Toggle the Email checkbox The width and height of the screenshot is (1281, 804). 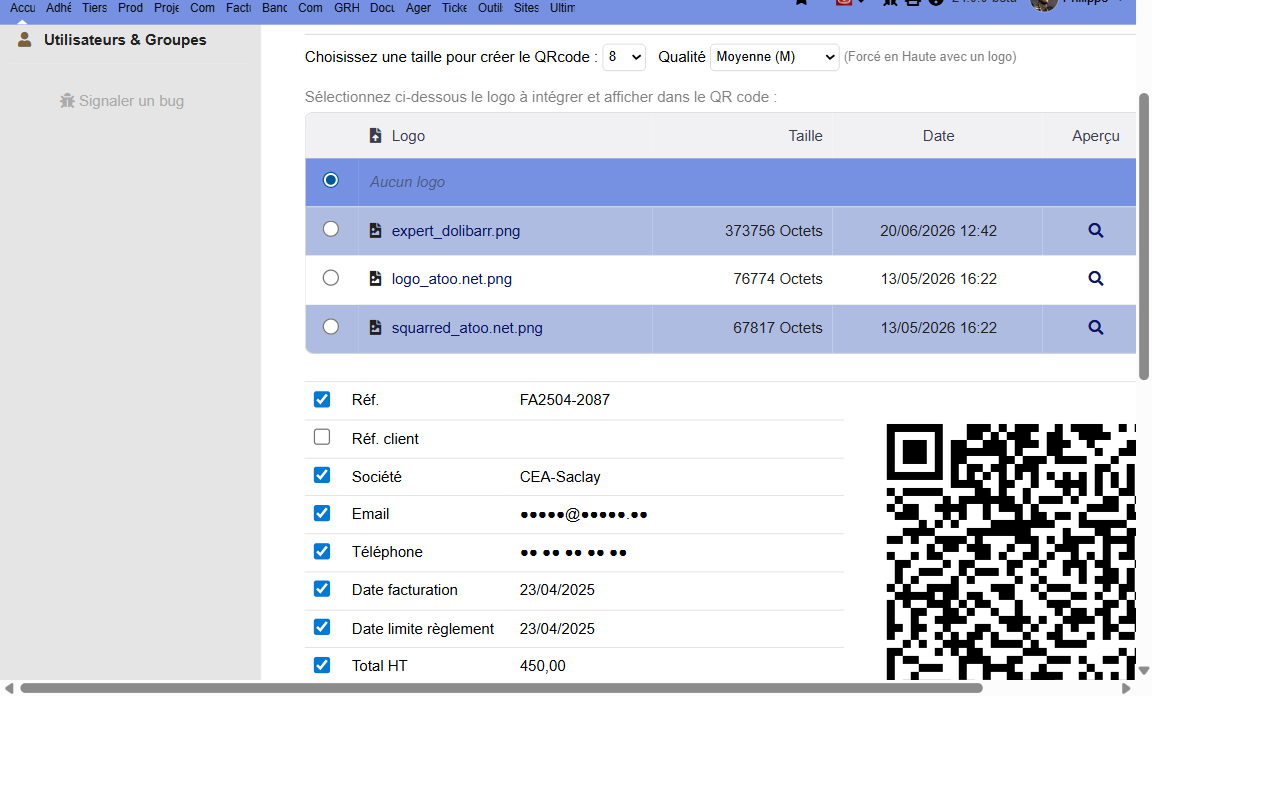[322, 513]
